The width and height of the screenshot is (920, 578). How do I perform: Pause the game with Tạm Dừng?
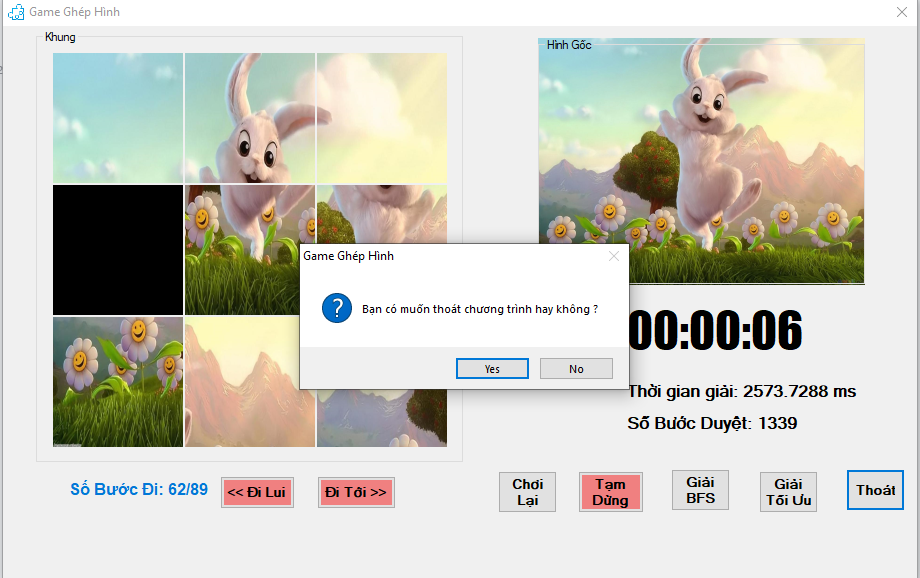(x=610, y=492)
